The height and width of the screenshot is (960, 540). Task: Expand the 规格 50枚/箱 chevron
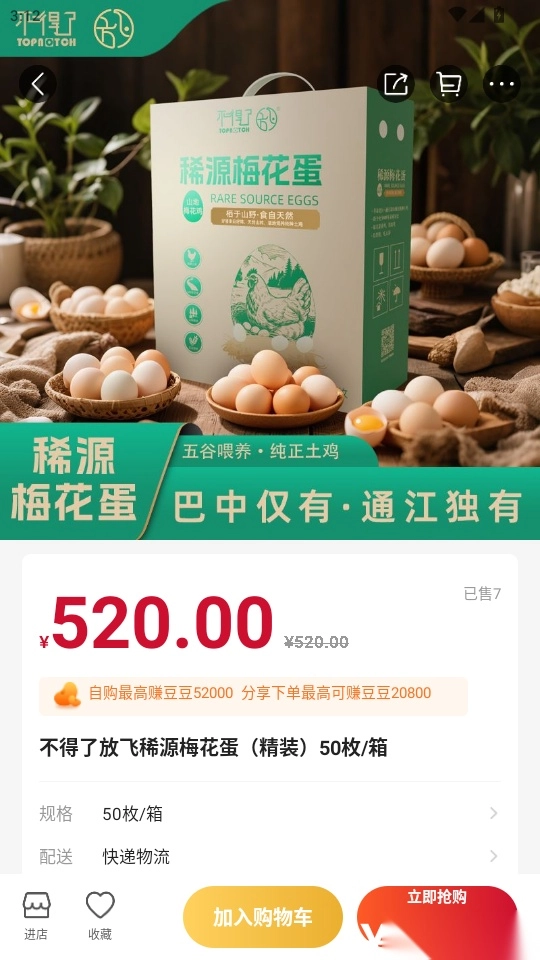tap(493, 813)
